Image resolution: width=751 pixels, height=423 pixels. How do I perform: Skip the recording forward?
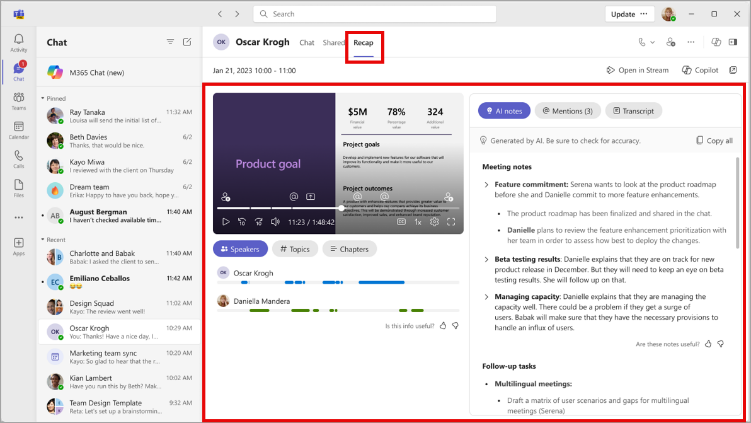[x=259, y=222]
